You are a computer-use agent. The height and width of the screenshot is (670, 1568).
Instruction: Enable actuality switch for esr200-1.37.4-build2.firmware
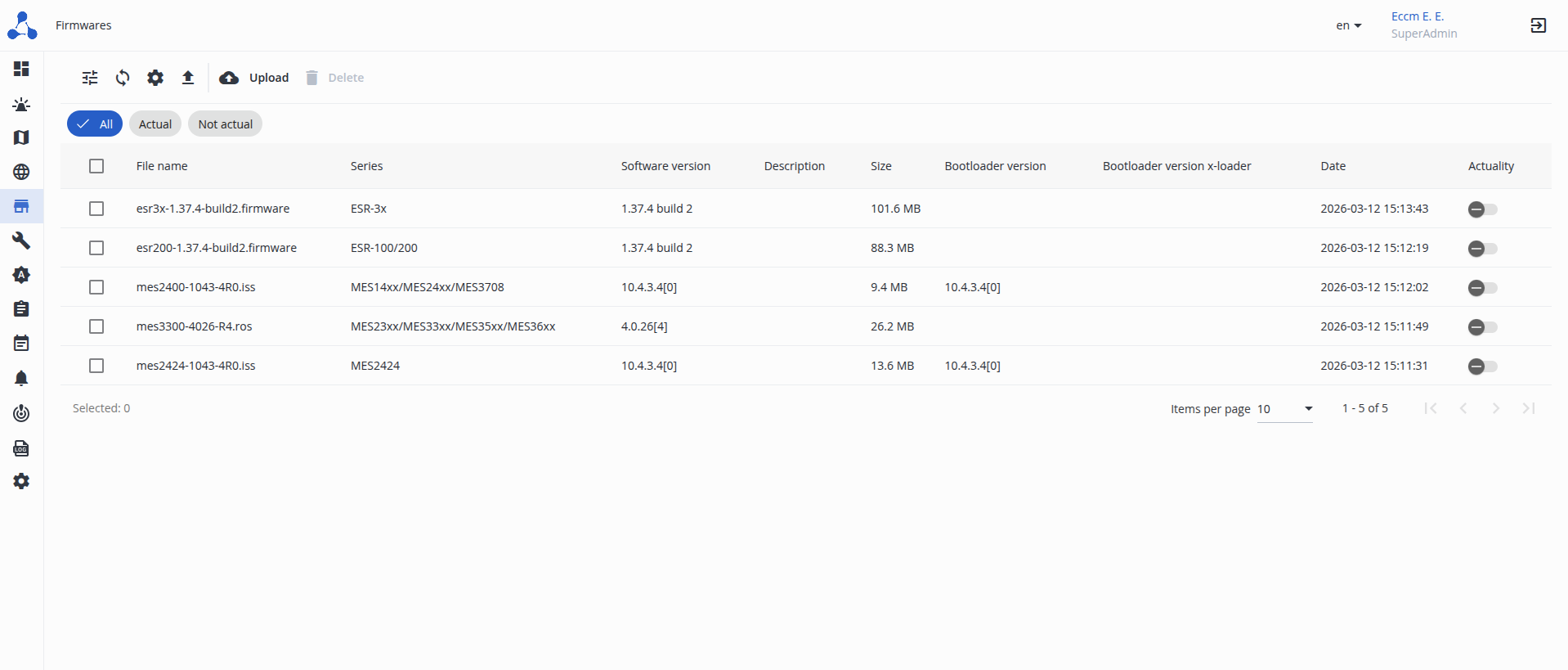1482,249
